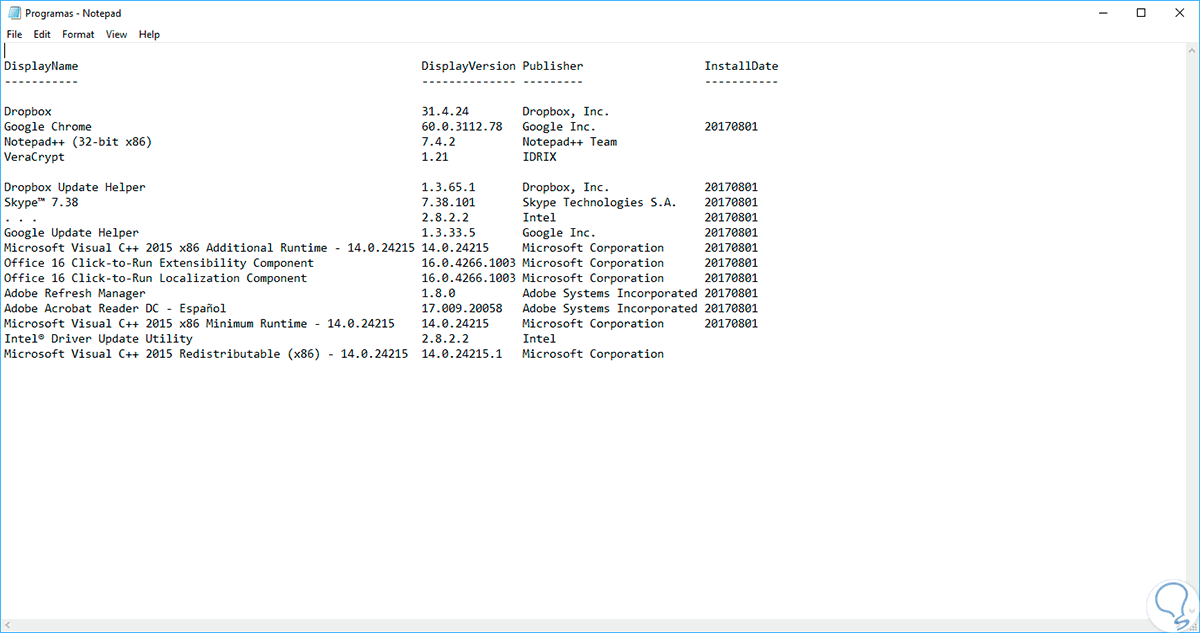1200x633 pixels.
Task: Click the DisplayVersion column header text
Action: tap(468, 66)
